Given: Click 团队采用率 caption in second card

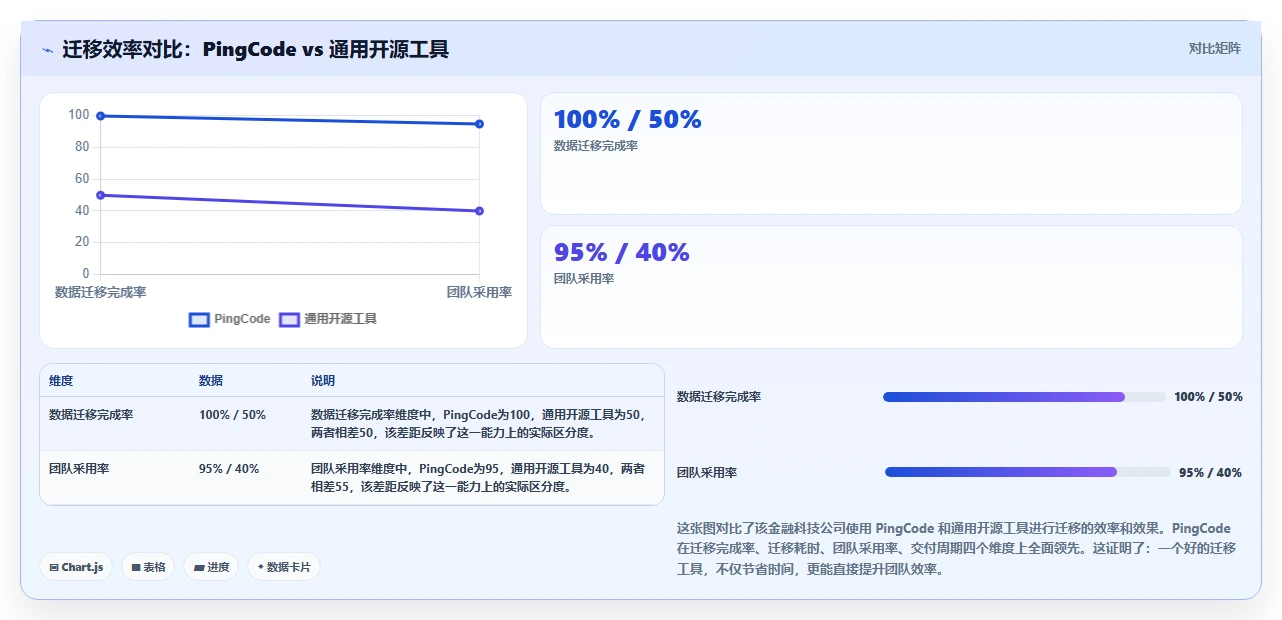Looking at the screenshot, I should 584,279.
